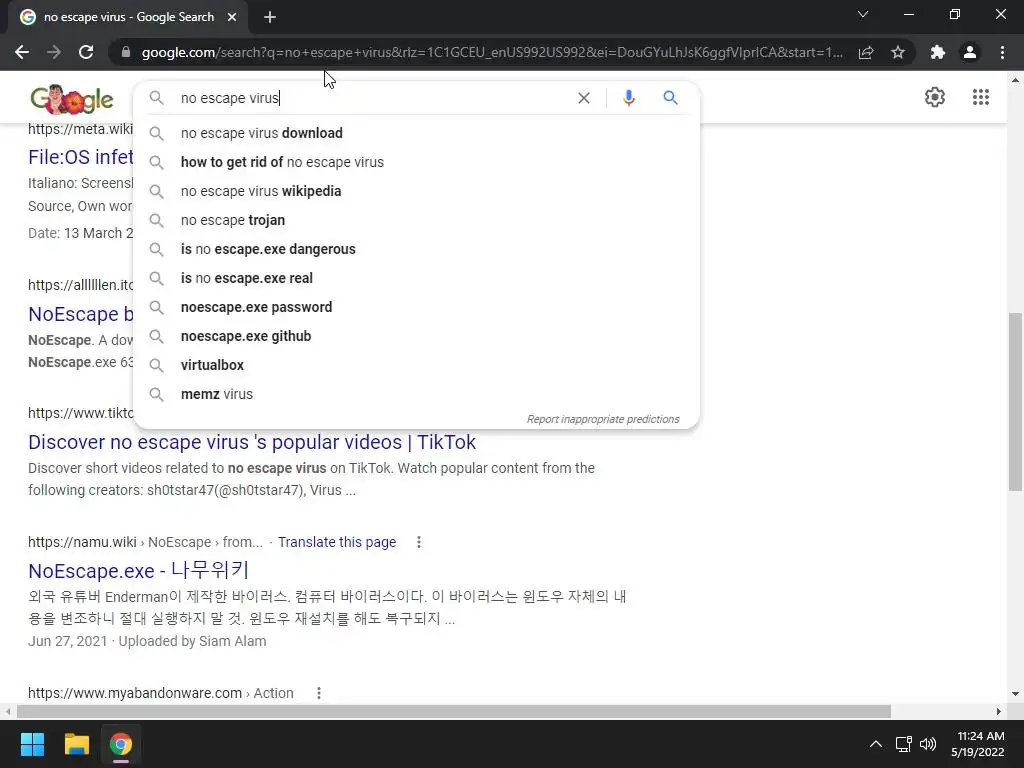Screen dimensions: 1024x768
Task: Open Chrome's three-dot menu
Action: click(x=1002, y=52)
